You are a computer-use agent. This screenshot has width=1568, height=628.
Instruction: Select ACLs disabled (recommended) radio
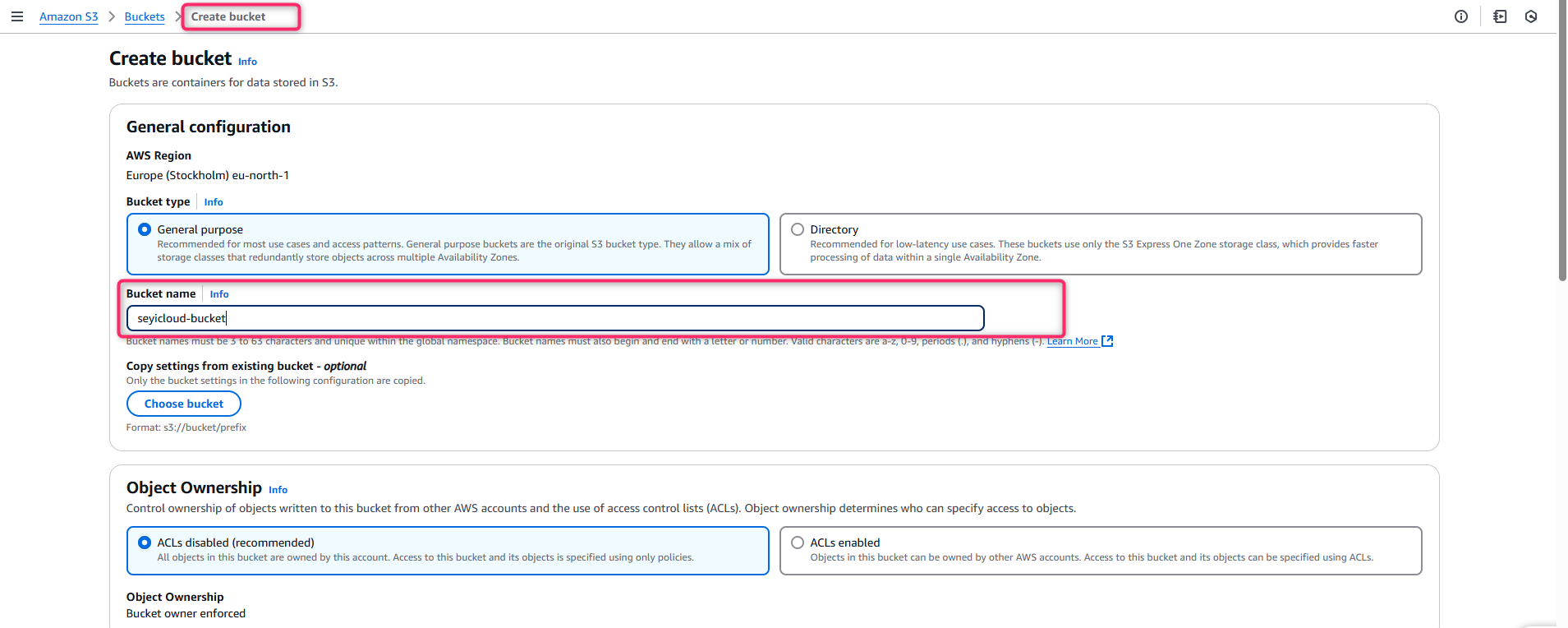click(145, 543)
